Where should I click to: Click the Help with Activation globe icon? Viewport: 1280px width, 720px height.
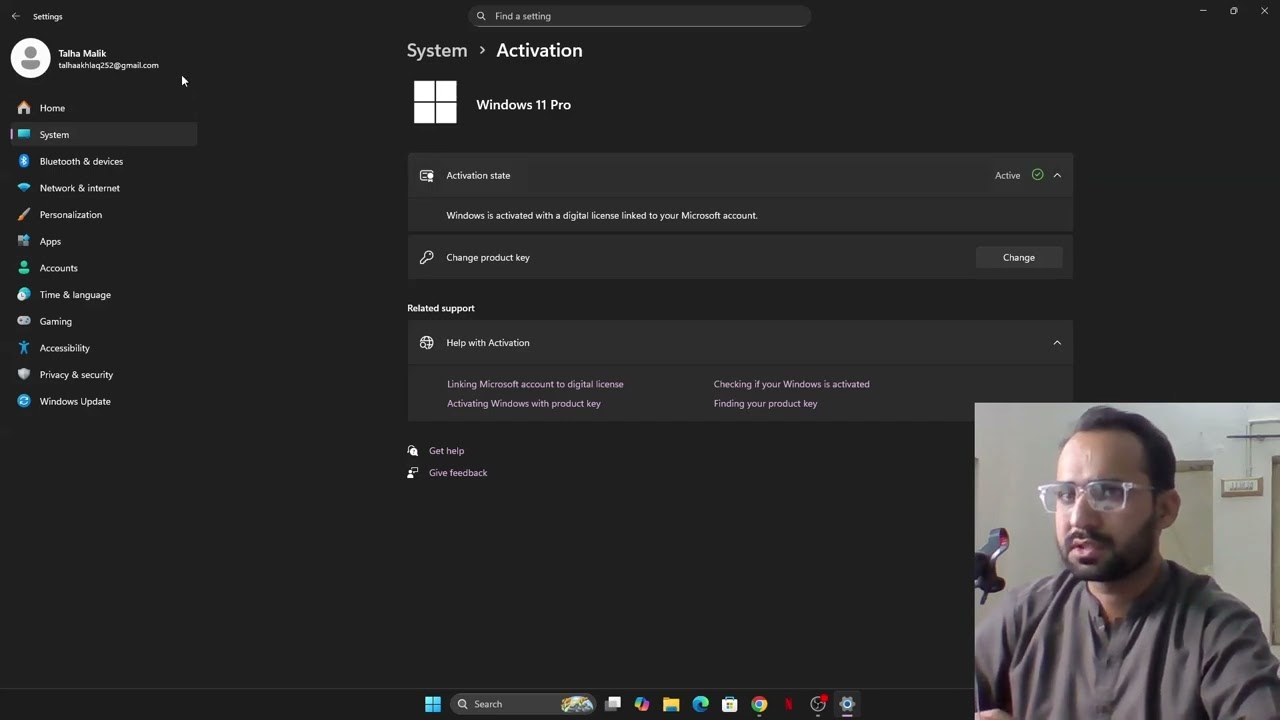point(427,343)
